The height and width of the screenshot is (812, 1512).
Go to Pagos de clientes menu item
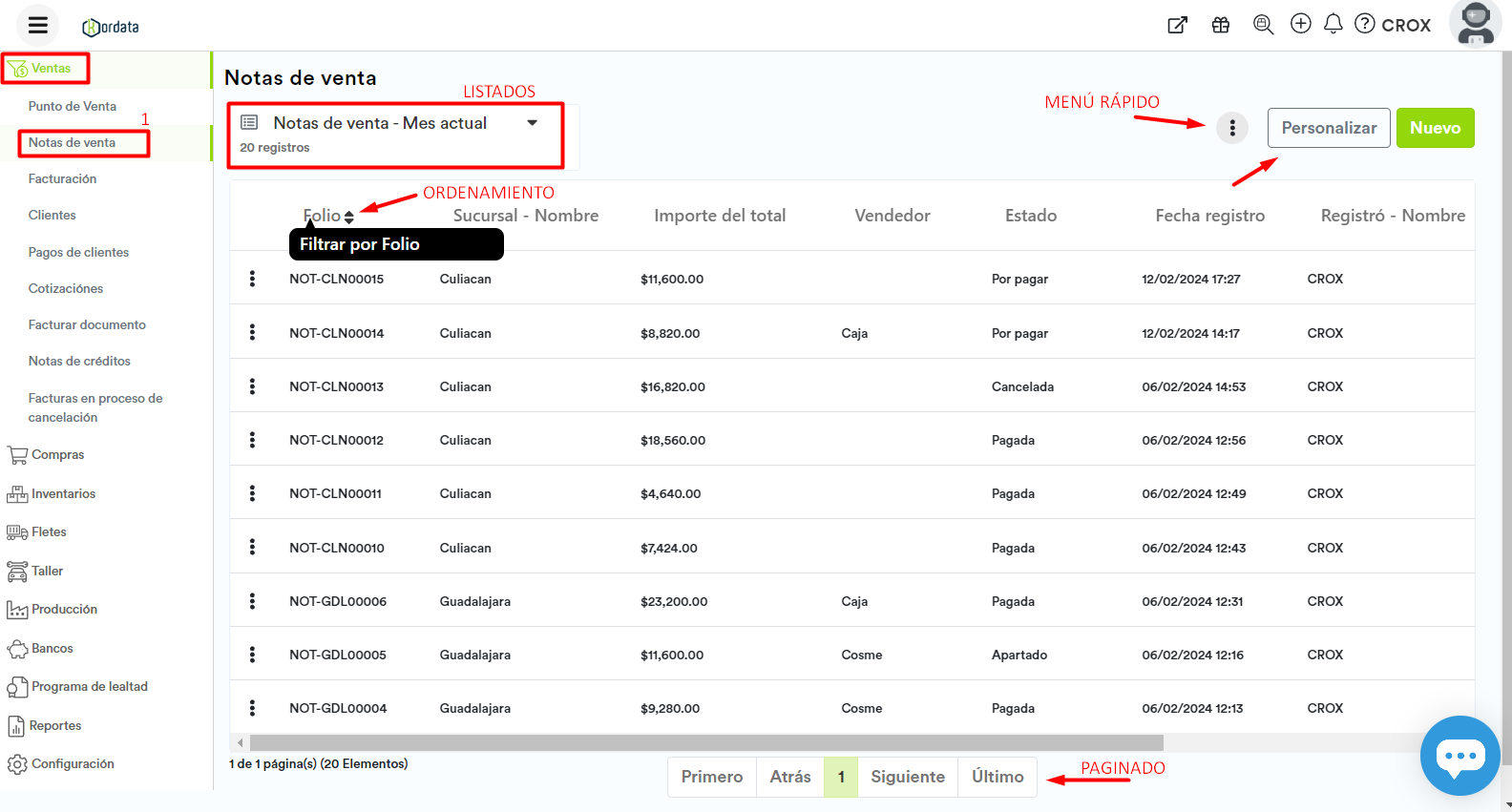(78, 253)
